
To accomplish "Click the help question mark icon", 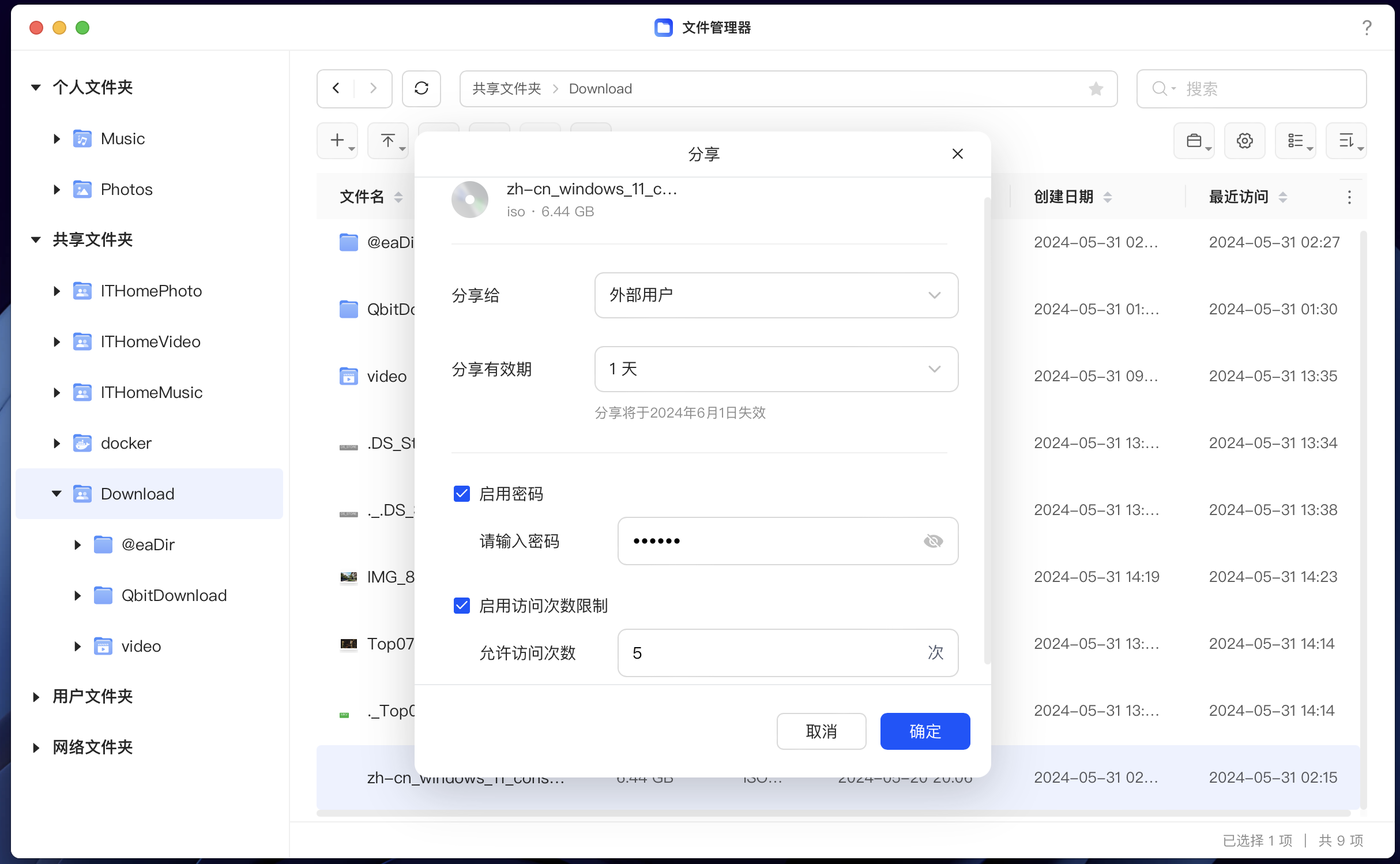I will 1367,28.
